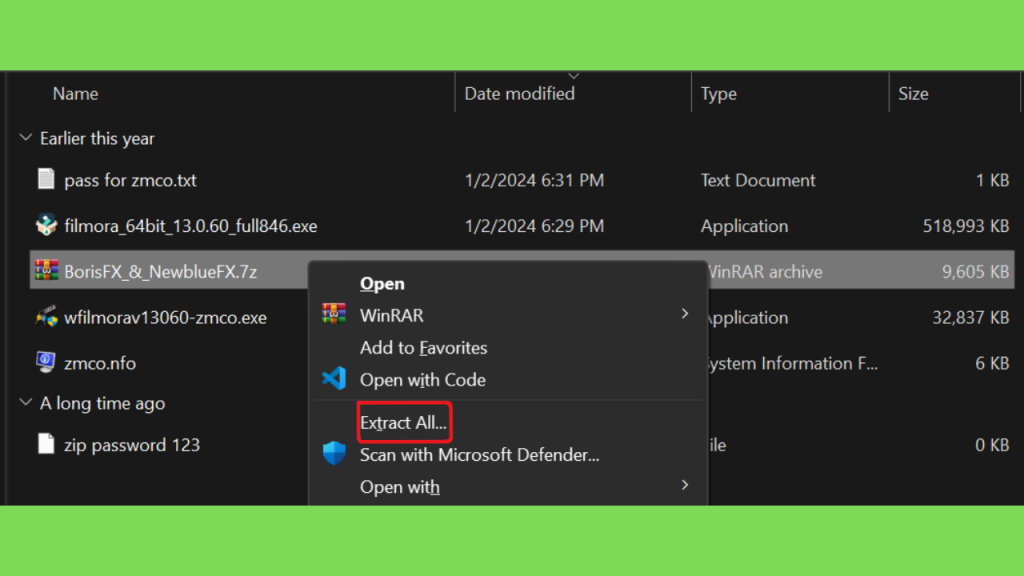Click the WinRAR archive icon of BorisFX_&_NewblueFX.7z

pyautogui.click(x=46, y=270)
